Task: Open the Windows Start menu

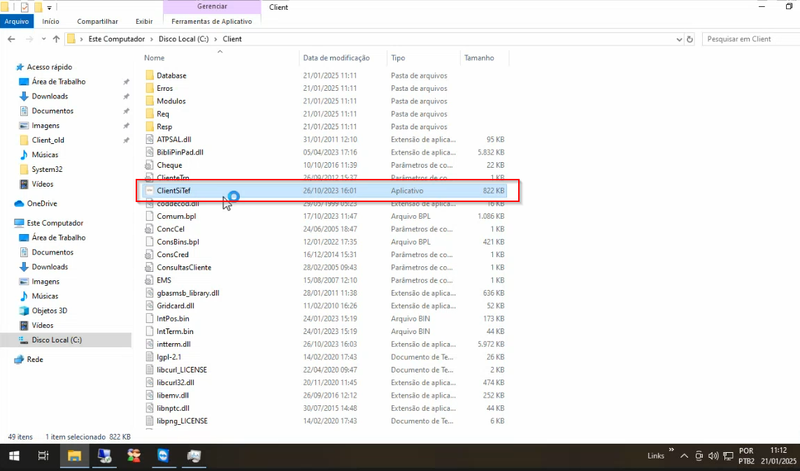Action: 14,456
